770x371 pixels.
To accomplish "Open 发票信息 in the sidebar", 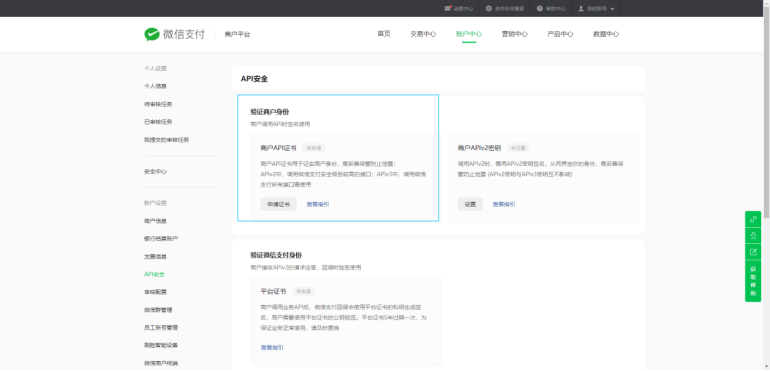I will click(x=155, y=257).
